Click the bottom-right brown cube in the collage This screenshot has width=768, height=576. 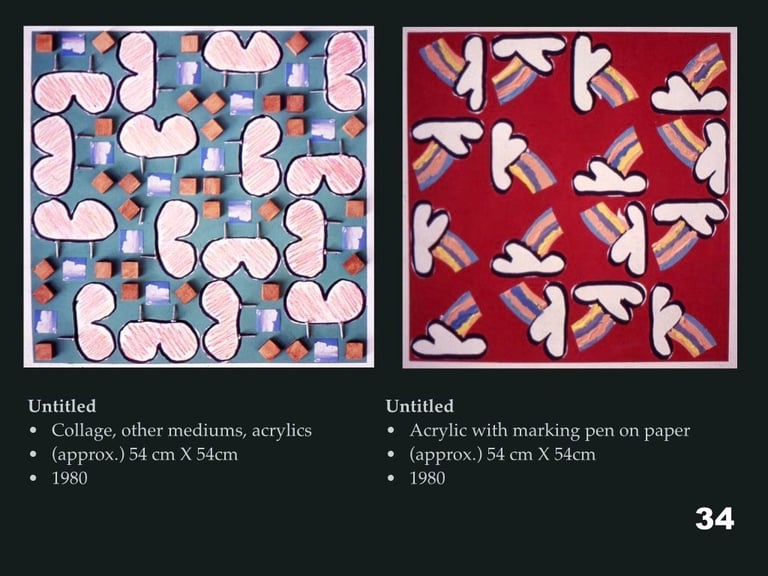[355, 350]
